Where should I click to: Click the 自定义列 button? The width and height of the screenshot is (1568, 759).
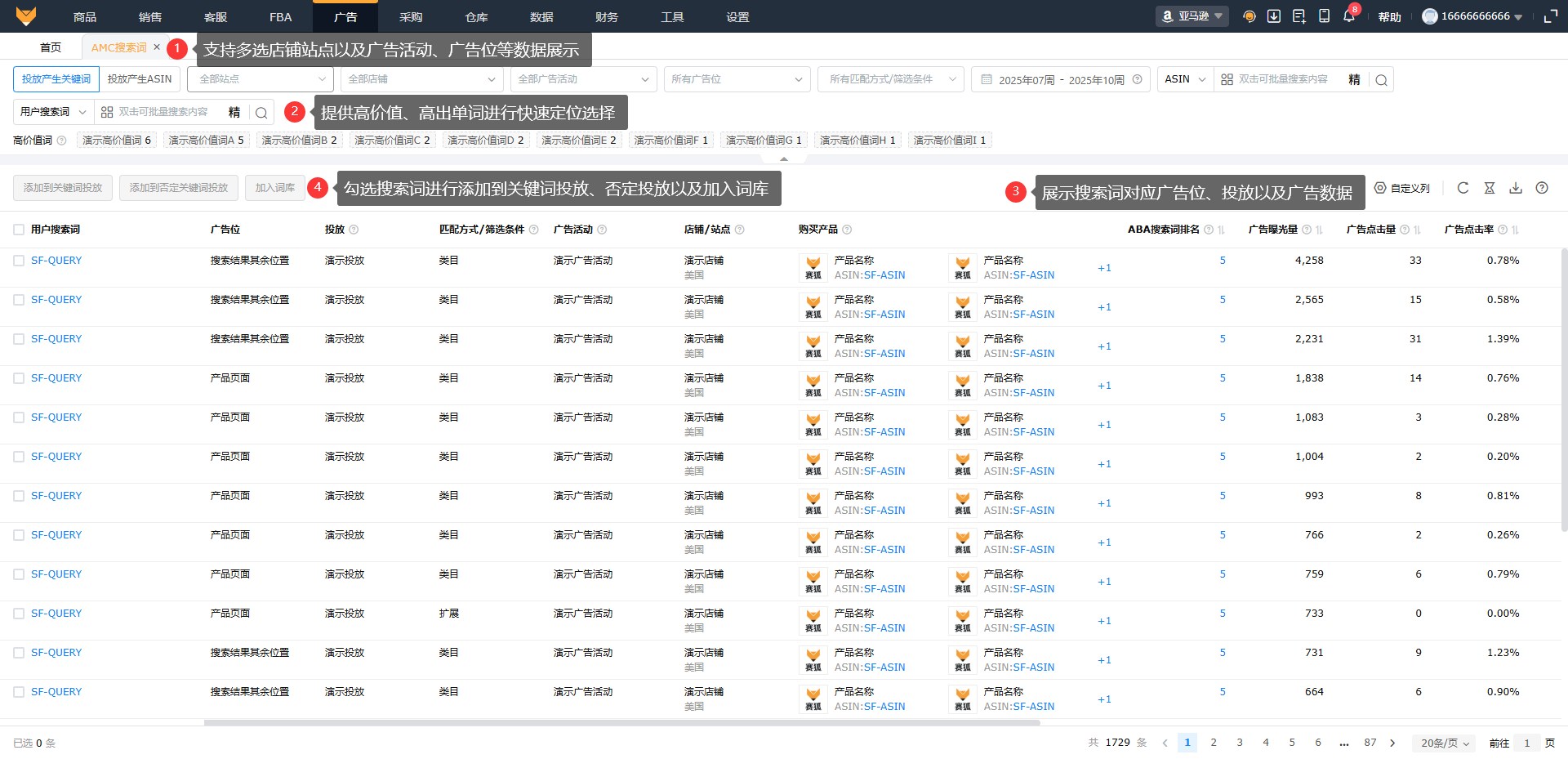click(x=1402, y=188)
